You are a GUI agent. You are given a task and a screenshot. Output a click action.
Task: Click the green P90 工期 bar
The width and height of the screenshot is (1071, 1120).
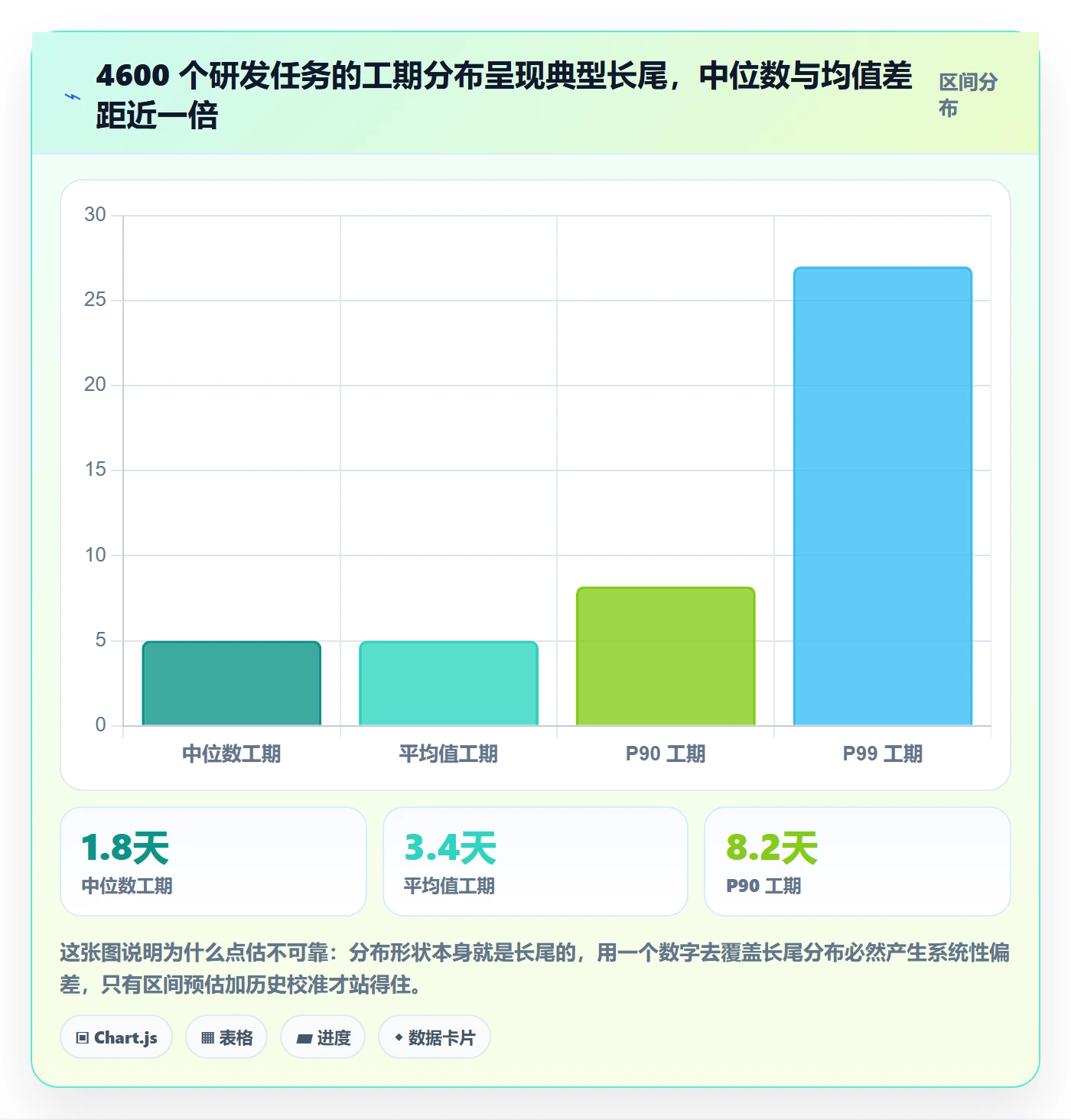pos(666,656)
